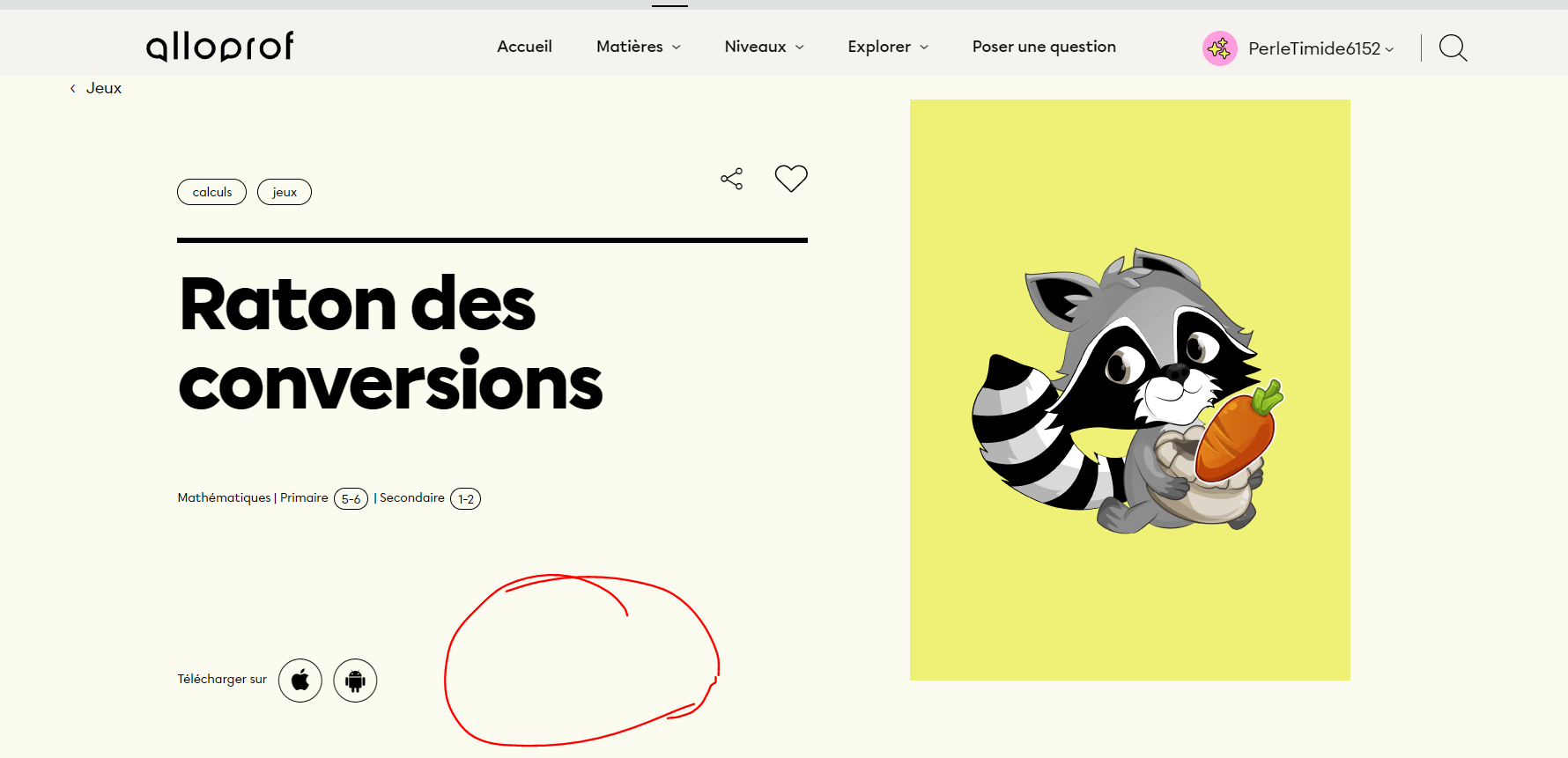The image size is (1568, 758).
Task: Toggle the heart favorite icon
Action: 790,179
